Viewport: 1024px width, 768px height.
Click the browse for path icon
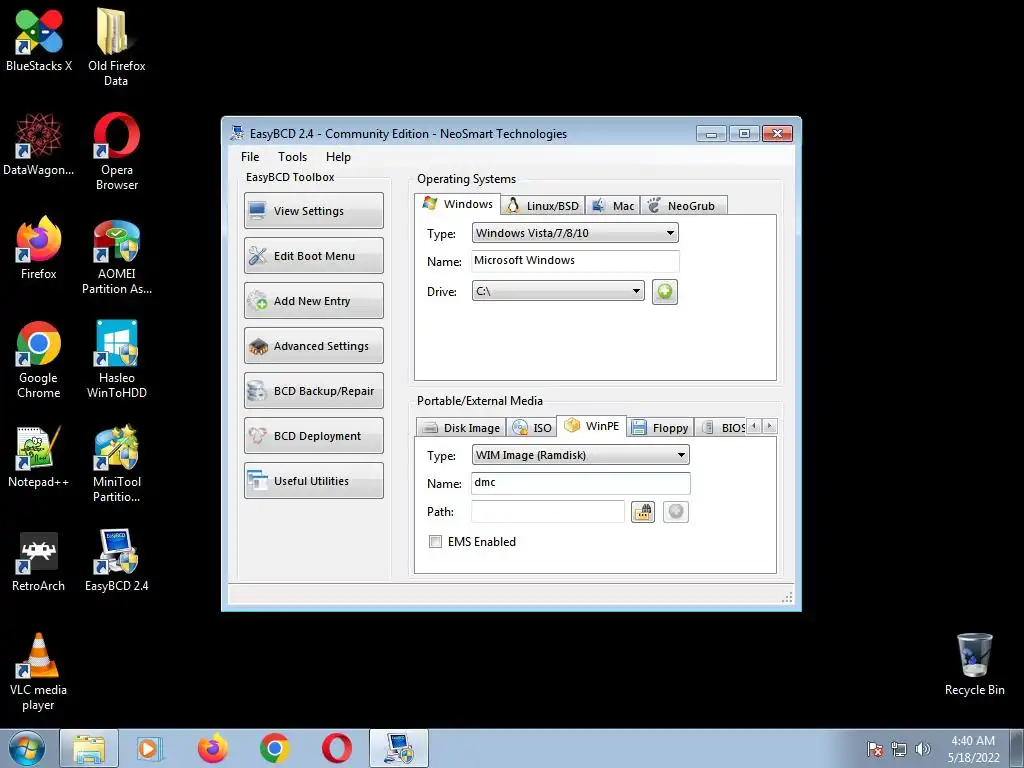tap(643, 511)
